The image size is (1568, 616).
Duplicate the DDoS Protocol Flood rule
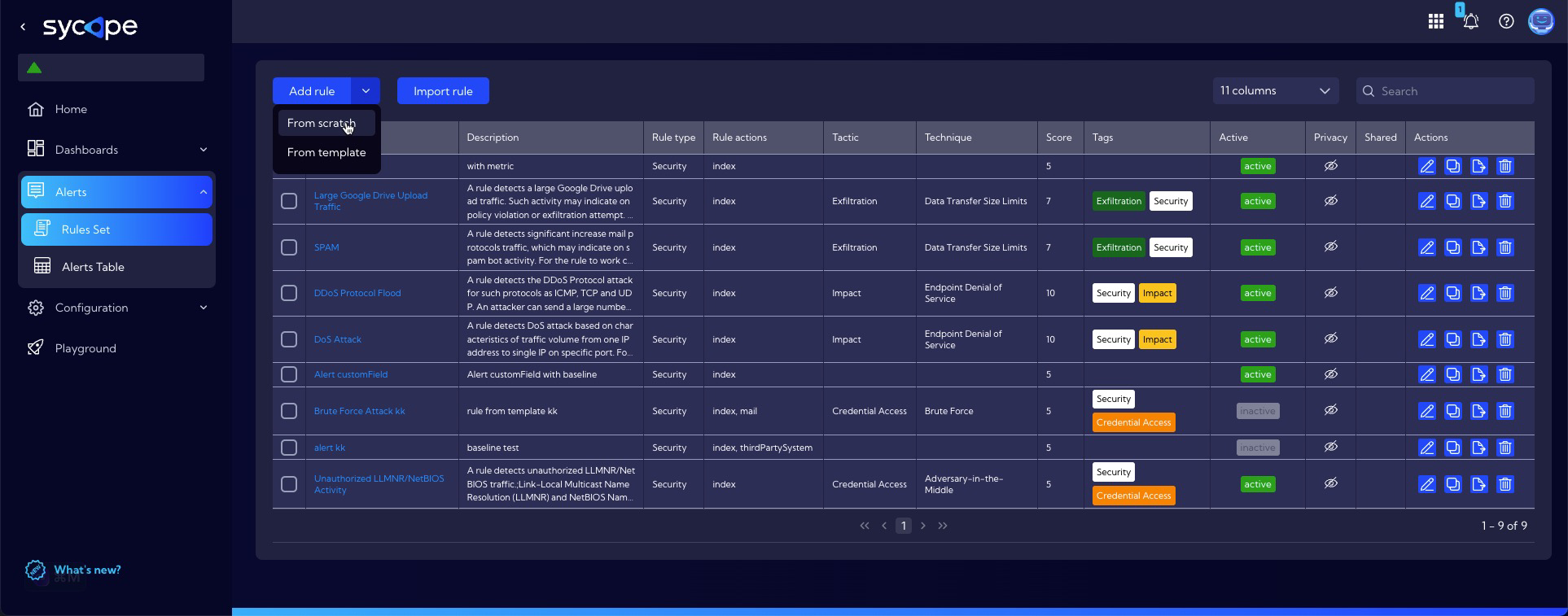click(1453, 293)
